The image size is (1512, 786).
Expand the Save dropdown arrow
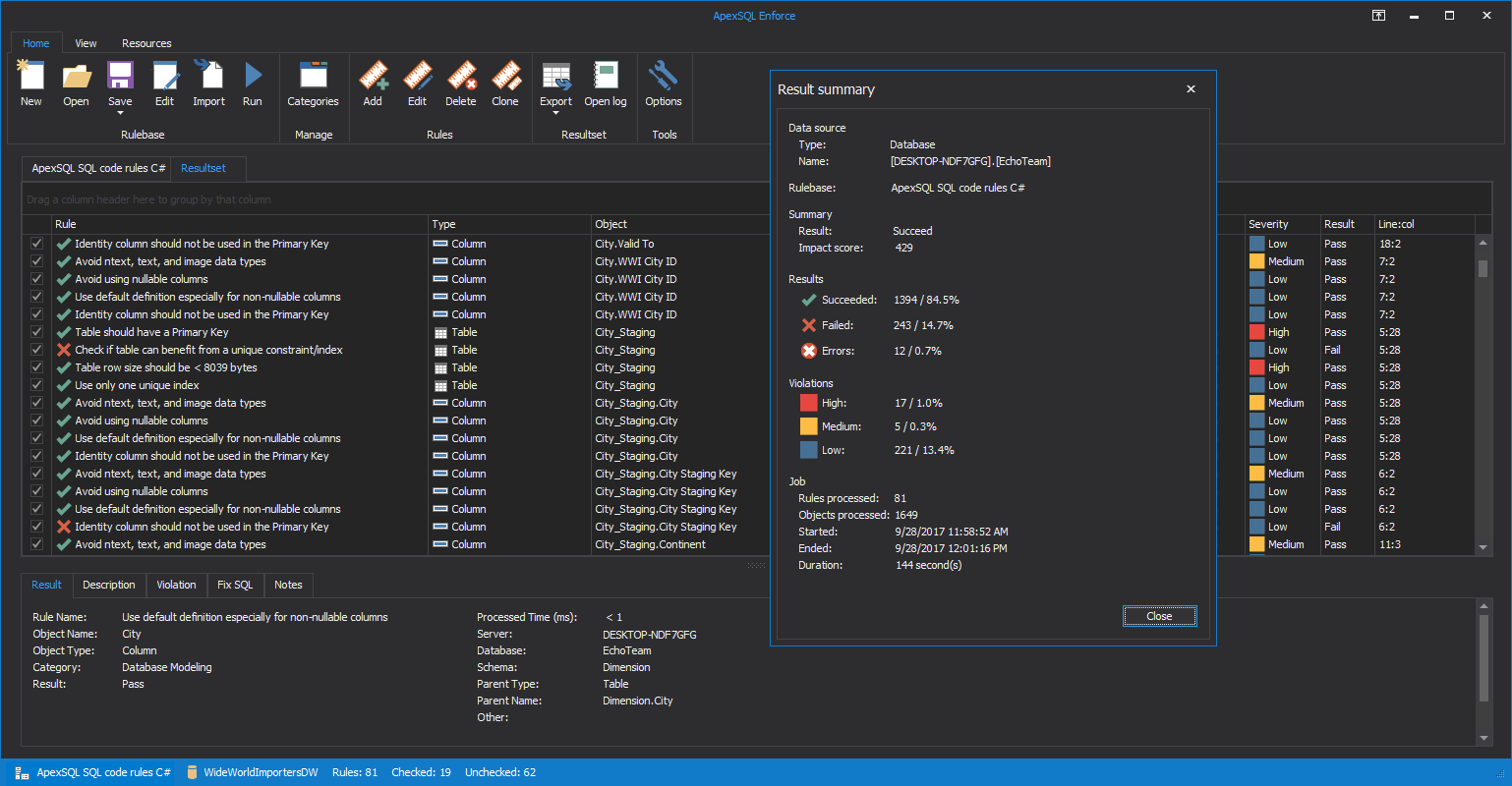120,113
